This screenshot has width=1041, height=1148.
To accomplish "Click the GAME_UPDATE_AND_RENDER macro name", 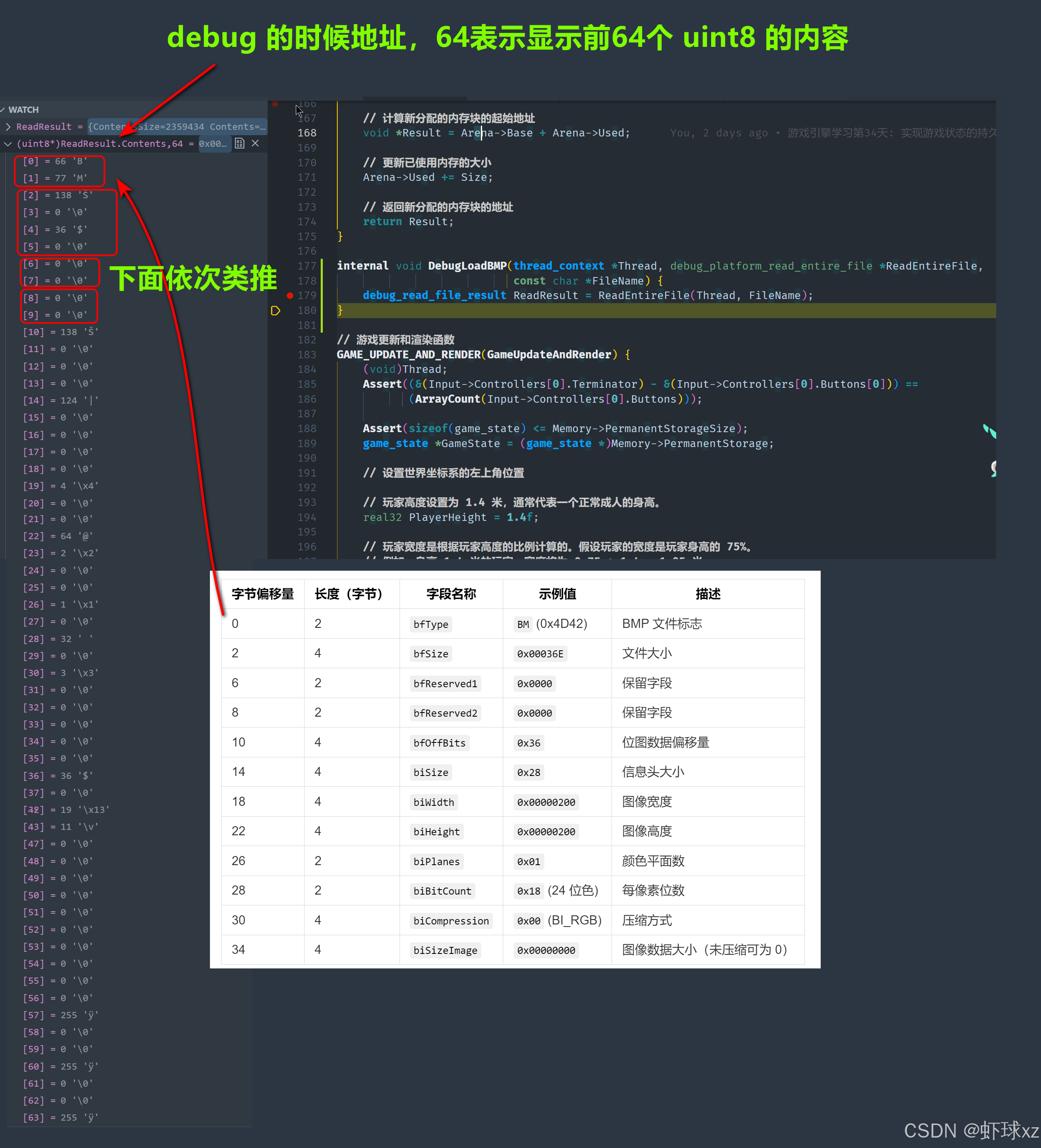I will 408,354.
